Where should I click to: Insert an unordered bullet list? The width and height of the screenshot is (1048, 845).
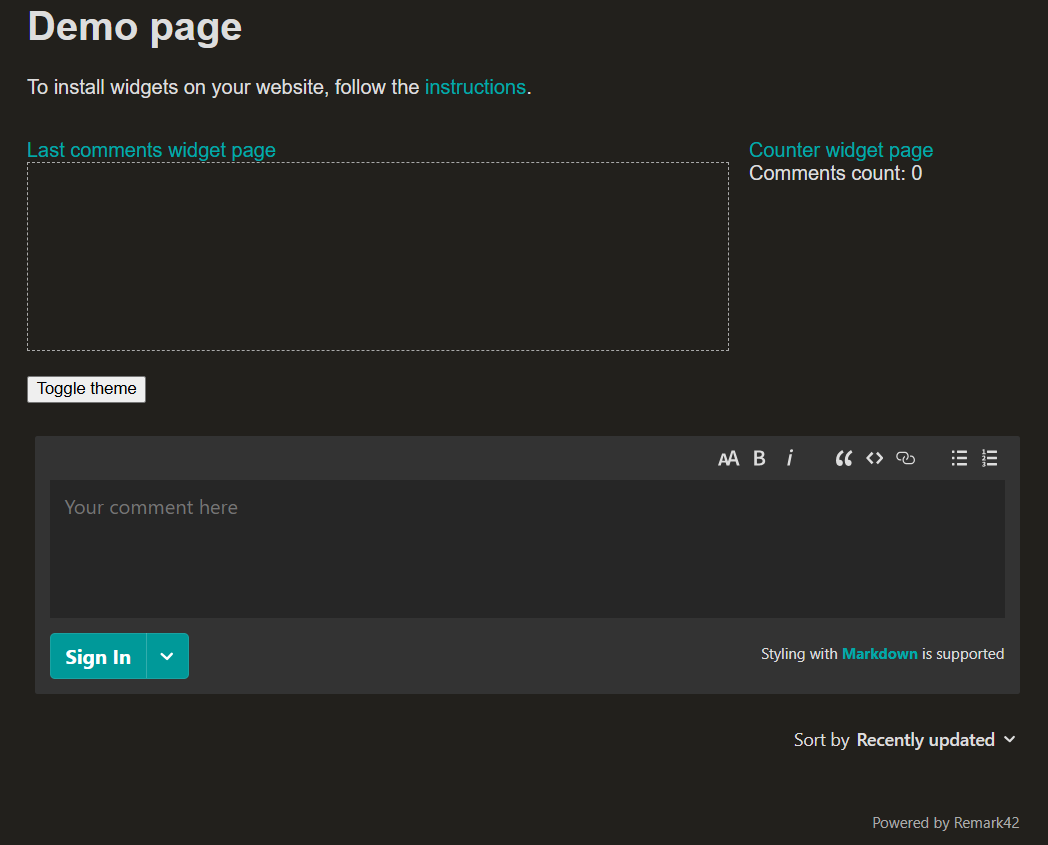point(959,458)
